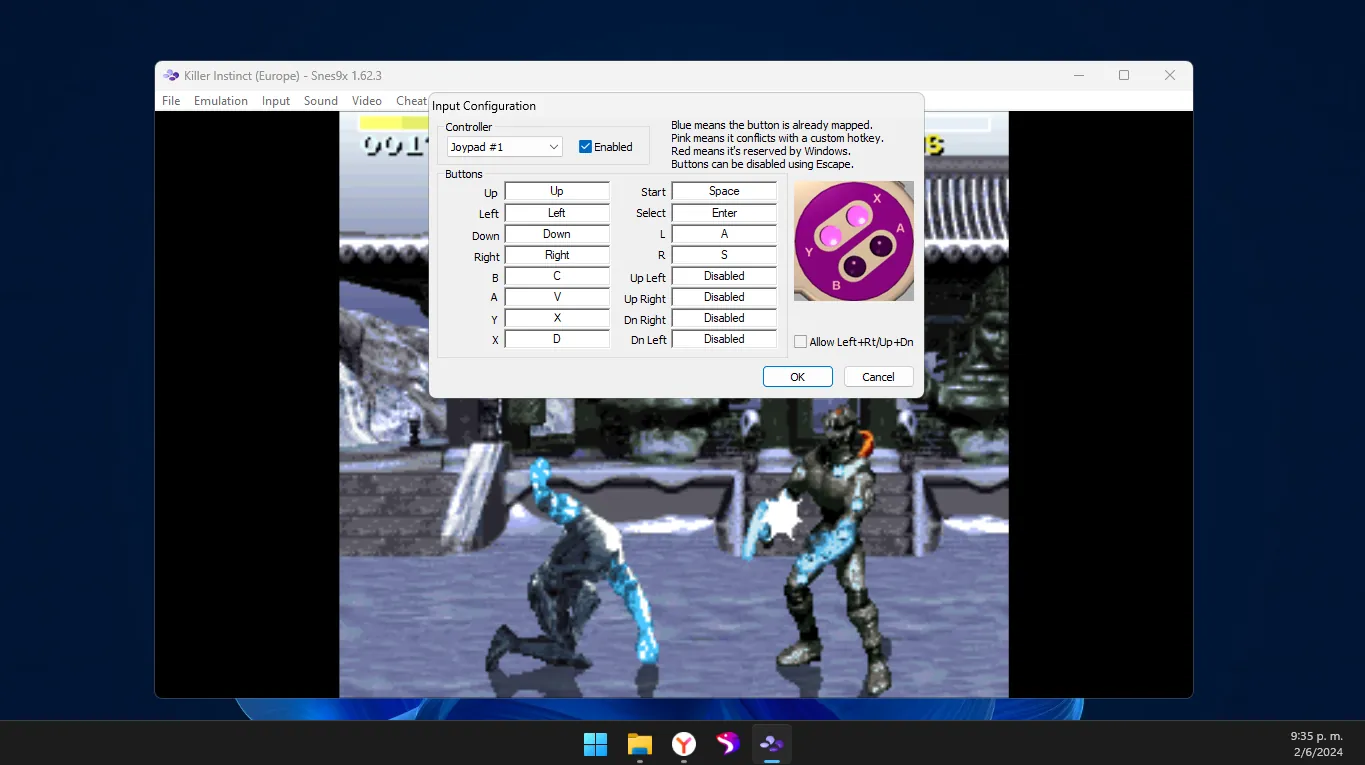Image resolution: width=1365 pixels, height=765 pixels.
Task: Select the Up Right Disabled field
Action: 724,297
